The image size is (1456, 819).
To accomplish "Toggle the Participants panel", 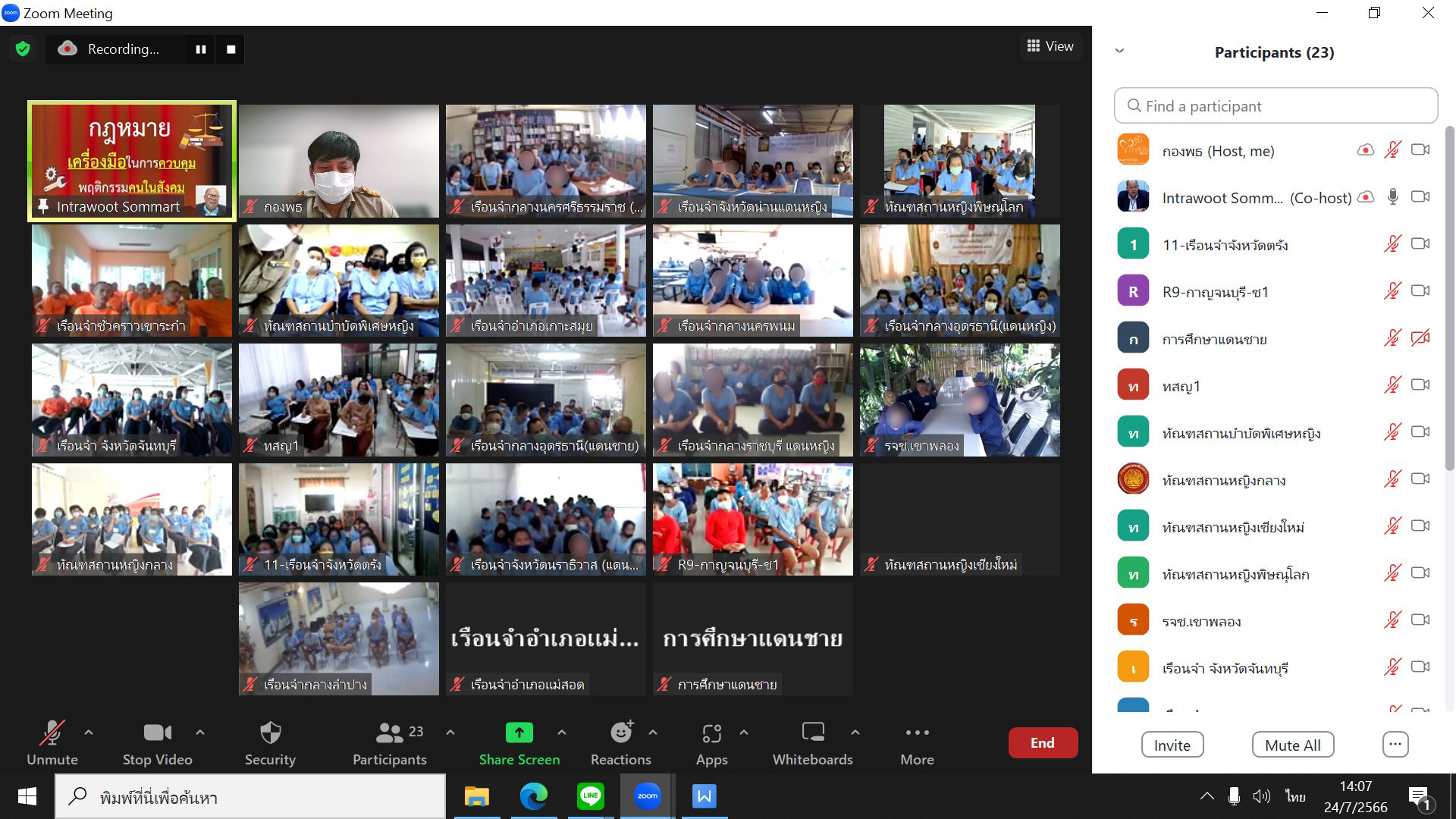I will 390,743.
